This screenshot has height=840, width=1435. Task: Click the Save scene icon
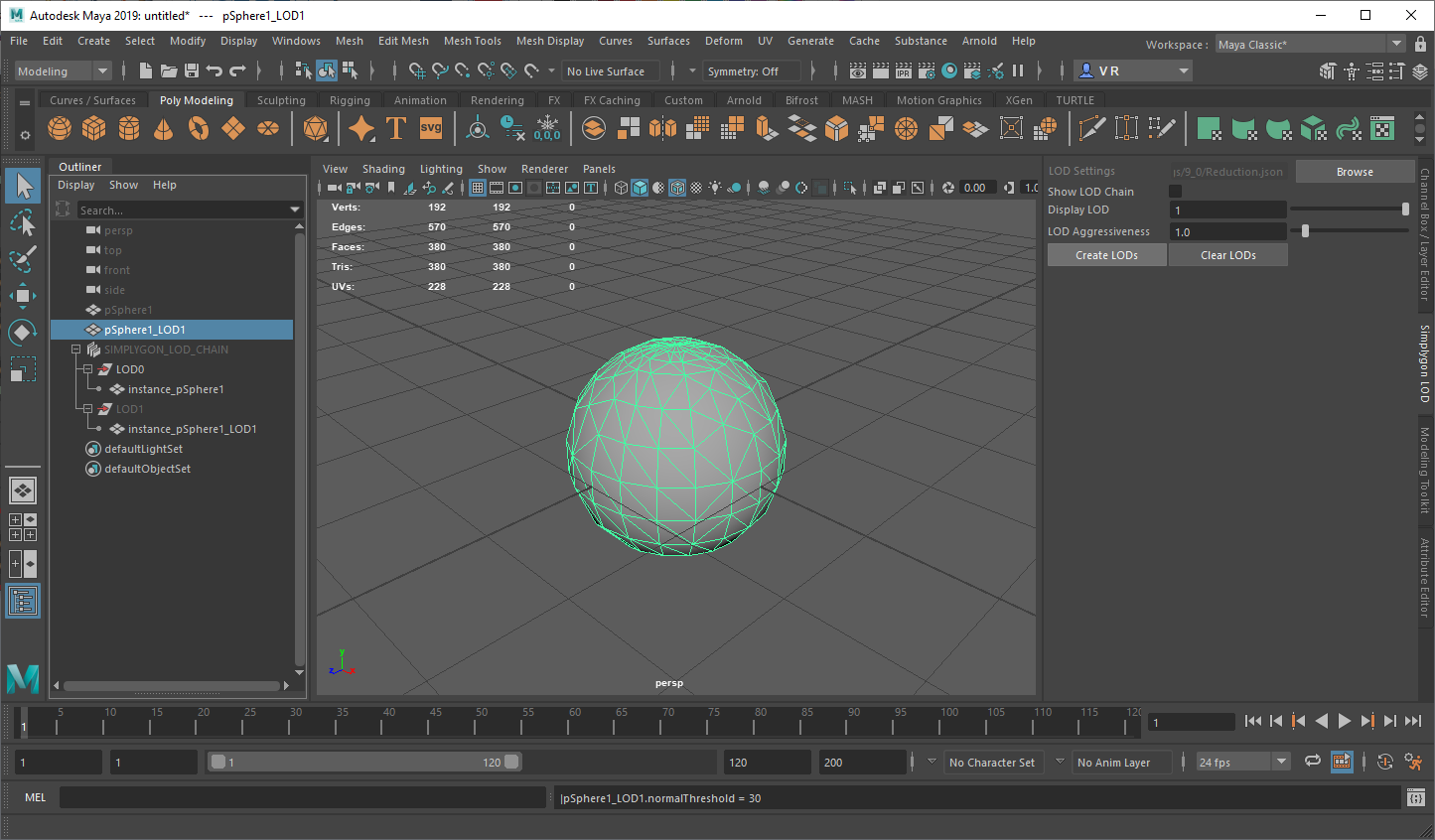pos(192,70)
